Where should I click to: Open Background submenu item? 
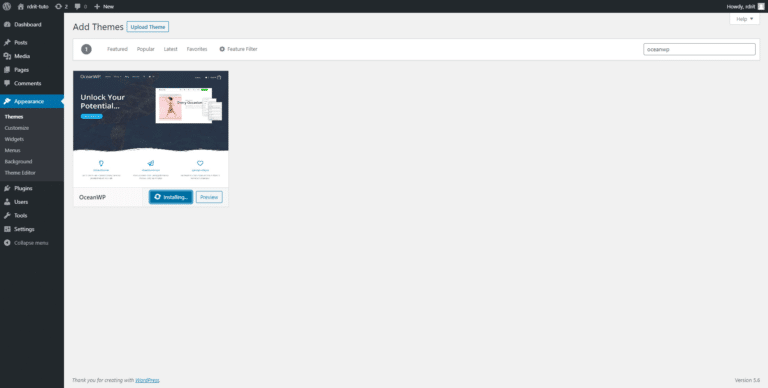coord(18,162)
